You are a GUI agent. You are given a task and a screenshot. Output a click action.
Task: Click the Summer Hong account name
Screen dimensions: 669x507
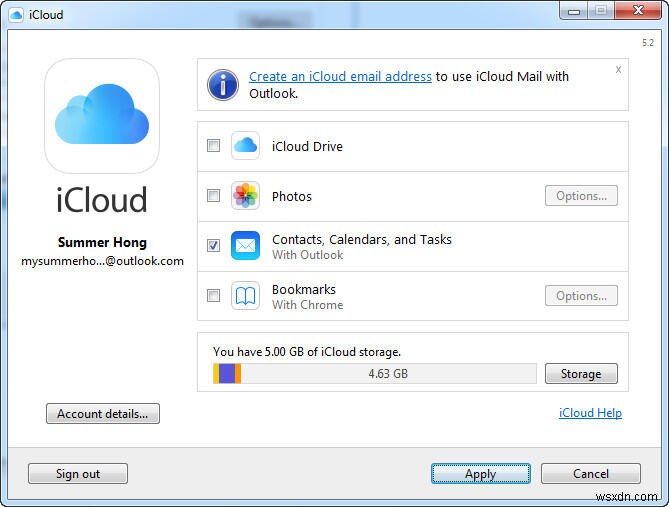coord(102,242)
